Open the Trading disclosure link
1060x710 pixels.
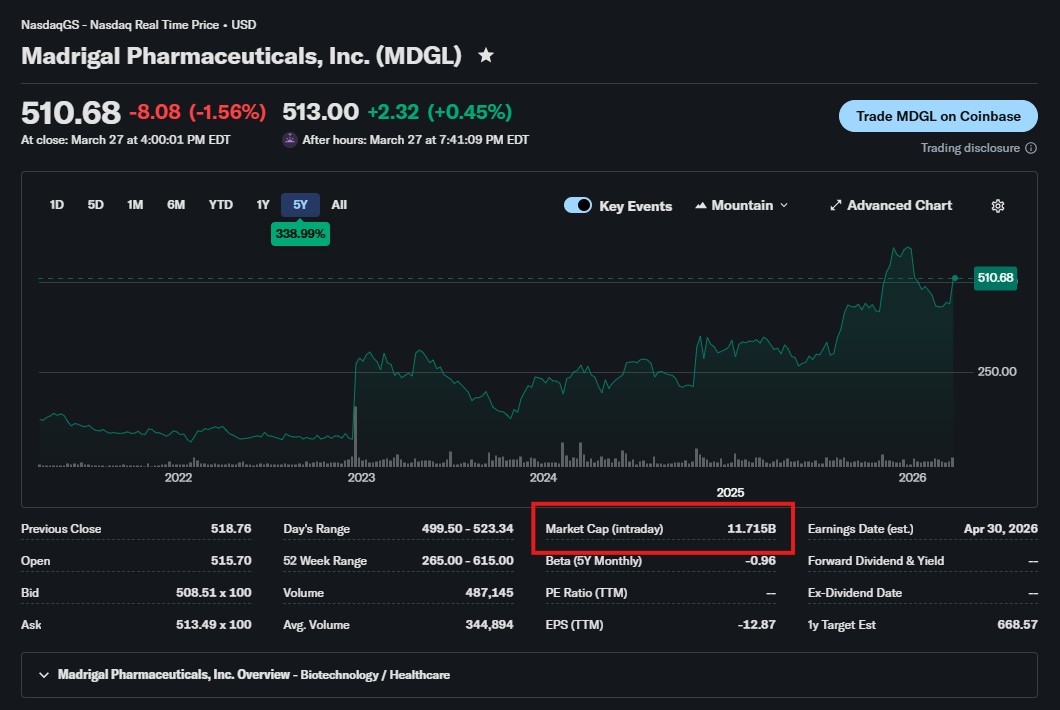pos(970,148)
